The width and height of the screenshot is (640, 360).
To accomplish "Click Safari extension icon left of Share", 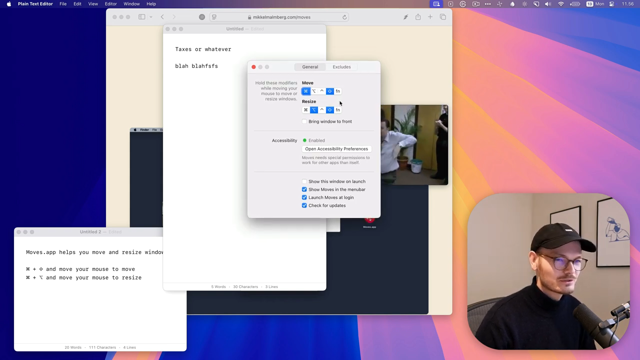I will click(x=406, y=17).
